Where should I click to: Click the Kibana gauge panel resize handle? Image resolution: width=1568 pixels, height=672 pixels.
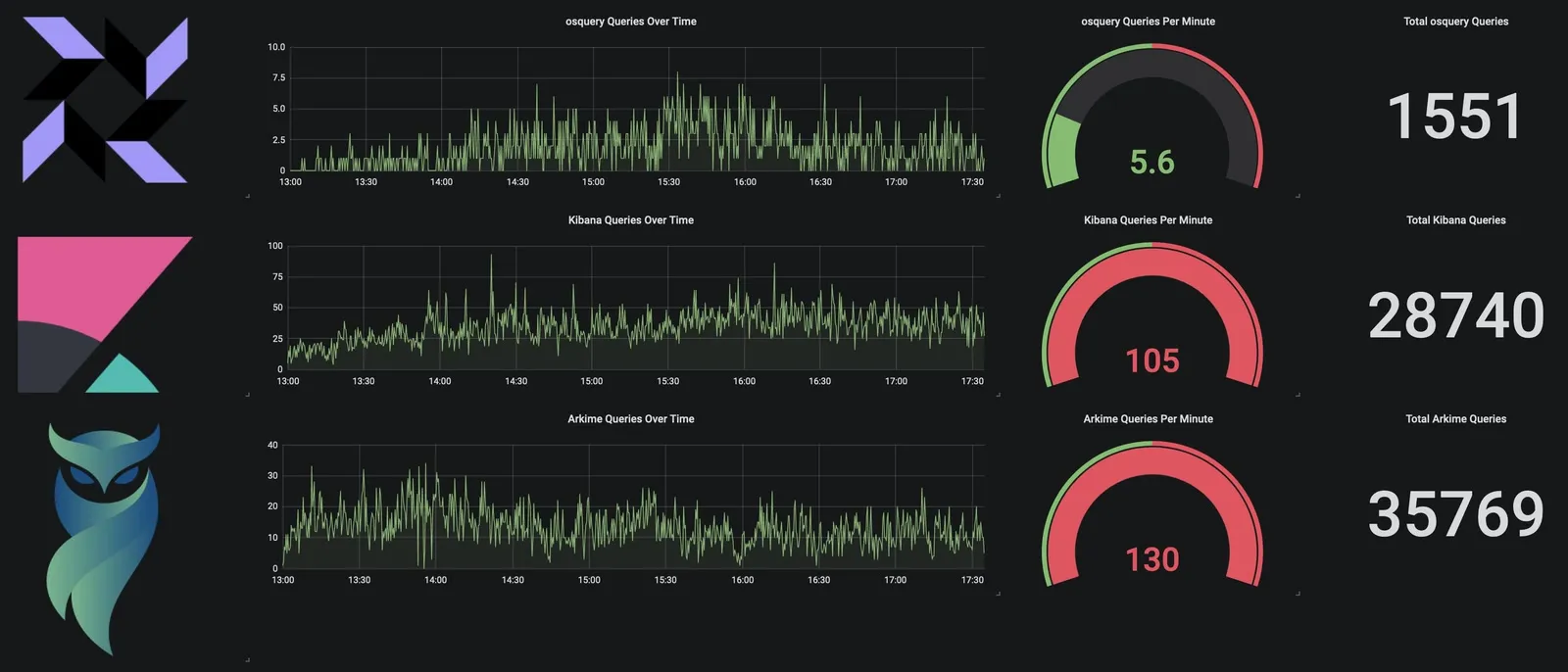click(1298, 395)
